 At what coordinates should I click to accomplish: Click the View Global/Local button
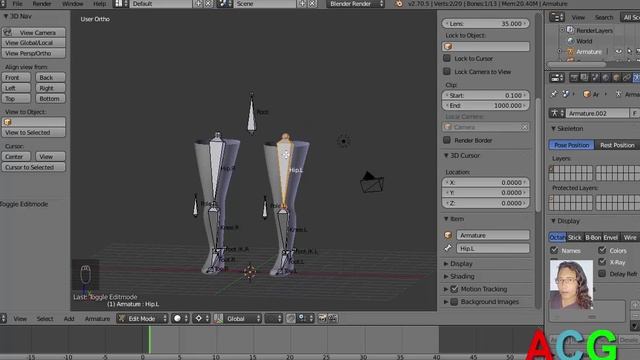point(33,43)
